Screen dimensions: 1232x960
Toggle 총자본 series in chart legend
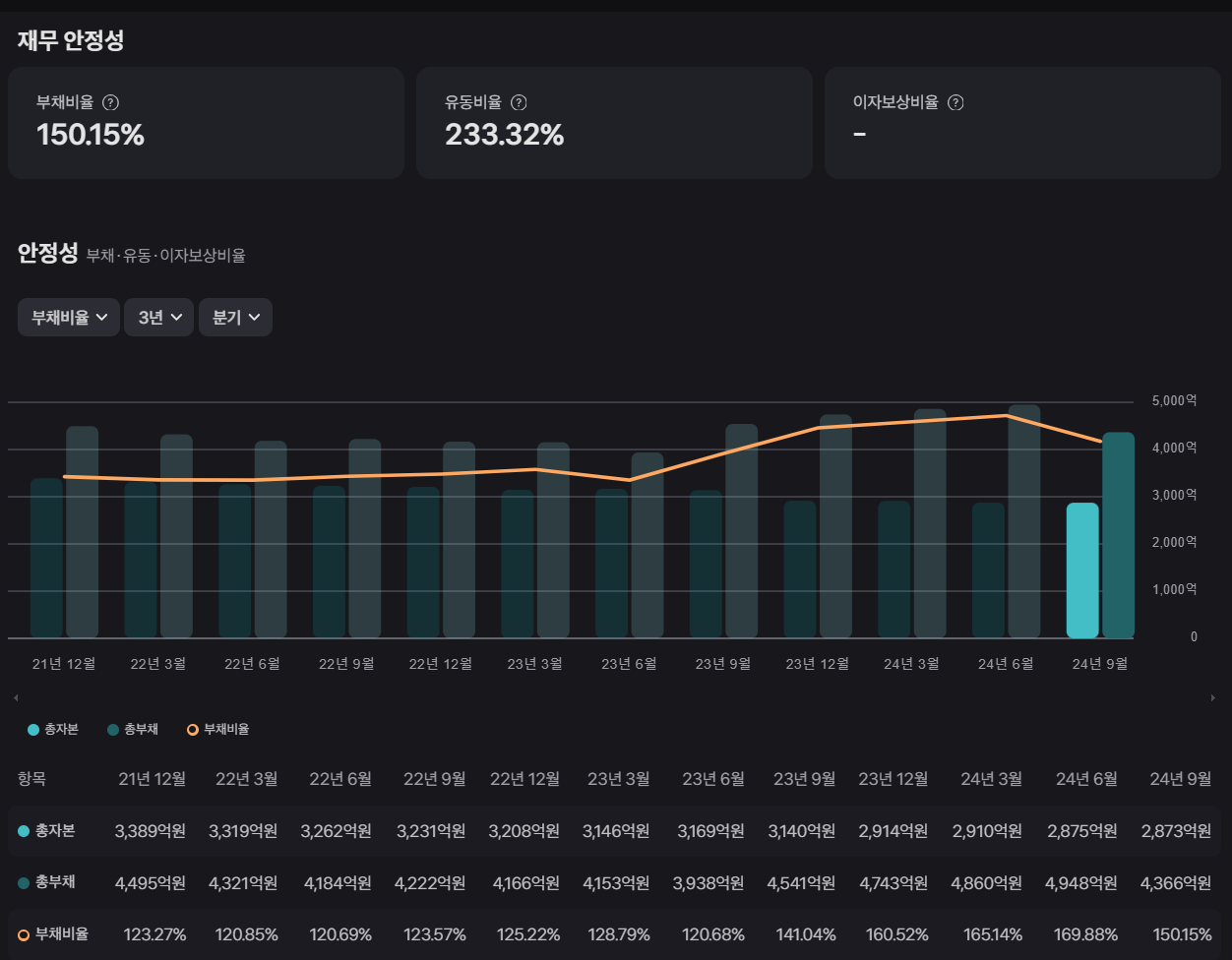[x=54, y=729]
